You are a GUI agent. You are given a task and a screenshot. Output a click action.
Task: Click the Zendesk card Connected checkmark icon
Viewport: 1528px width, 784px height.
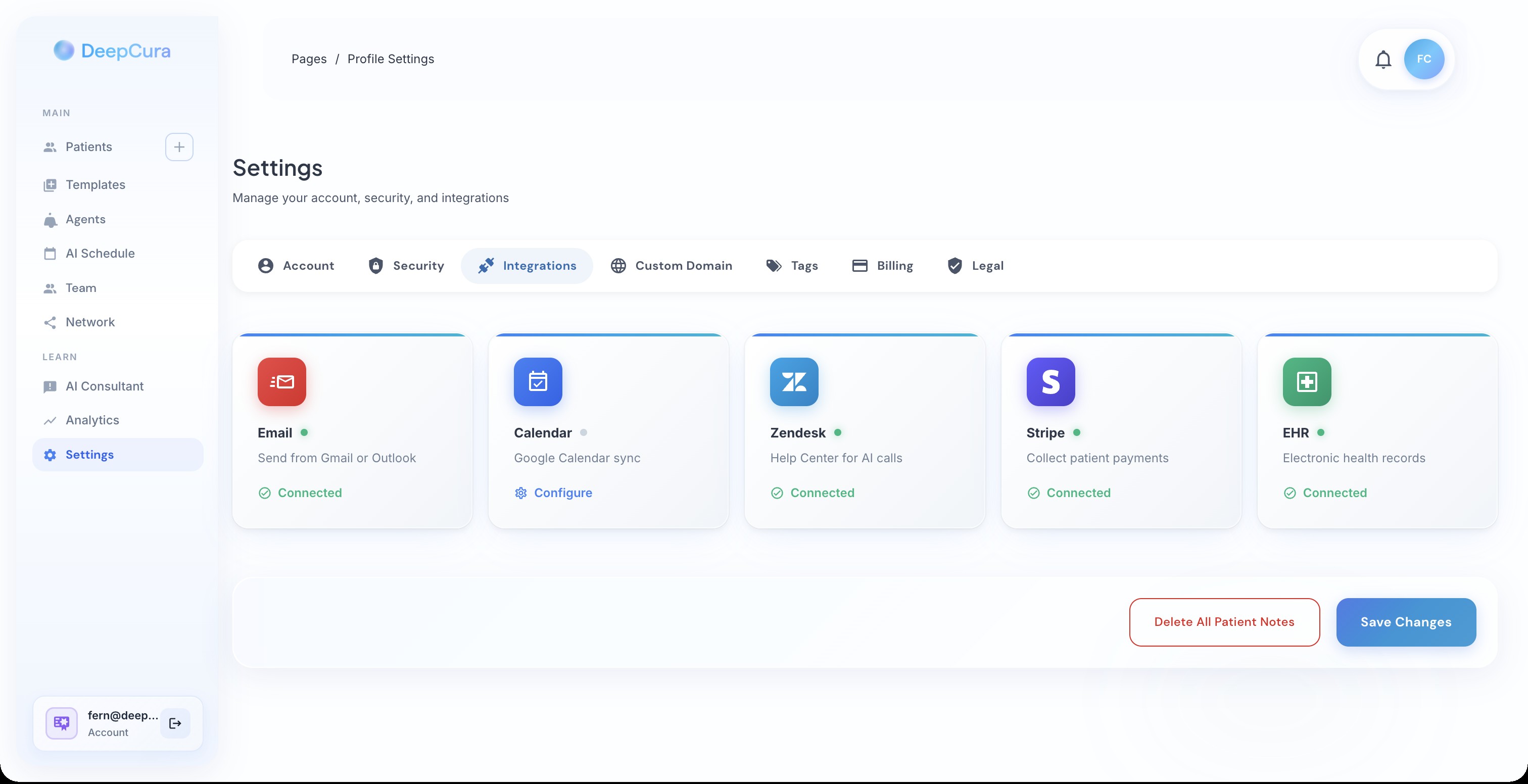click(x=777, y=493)
